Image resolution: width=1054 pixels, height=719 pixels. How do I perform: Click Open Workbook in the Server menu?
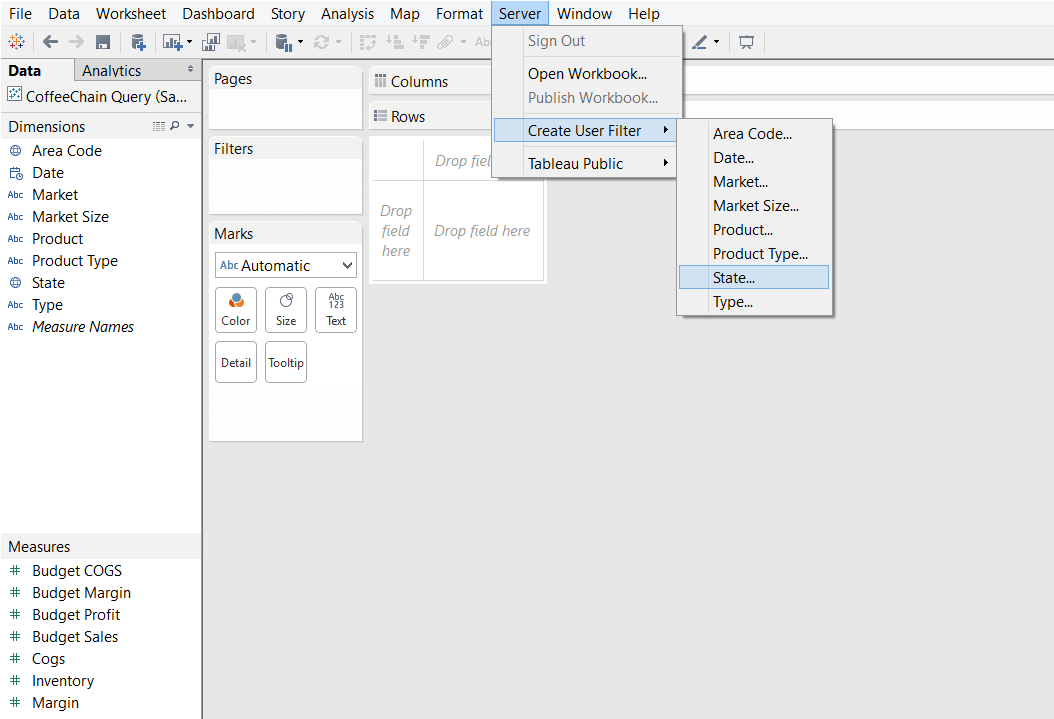(x=587, y=74)
